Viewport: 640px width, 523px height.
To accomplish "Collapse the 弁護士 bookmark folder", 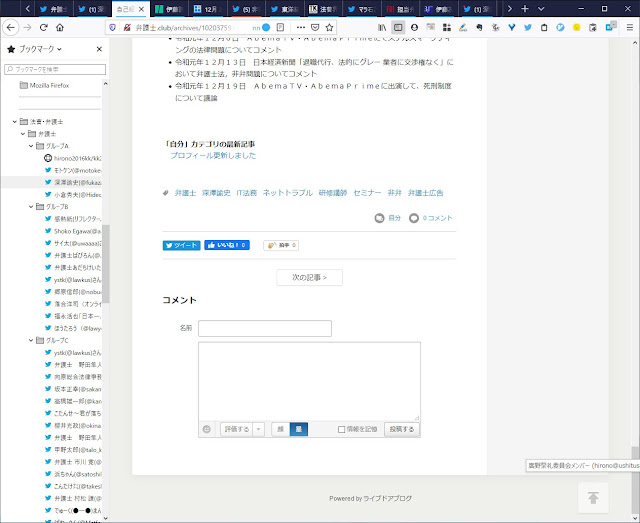I will pyautogui.click(x=23, y=134).
